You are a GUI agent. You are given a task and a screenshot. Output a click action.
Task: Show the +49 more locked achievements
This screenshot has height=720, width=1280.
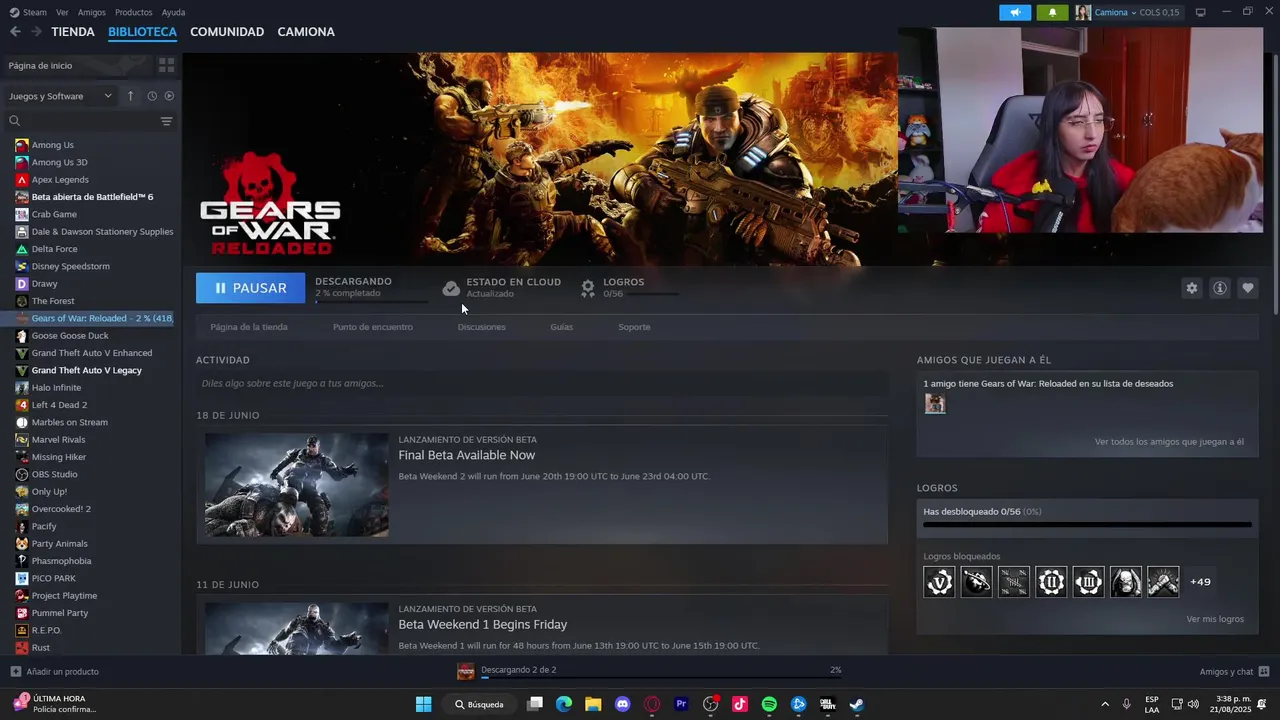coord(1200,582)
